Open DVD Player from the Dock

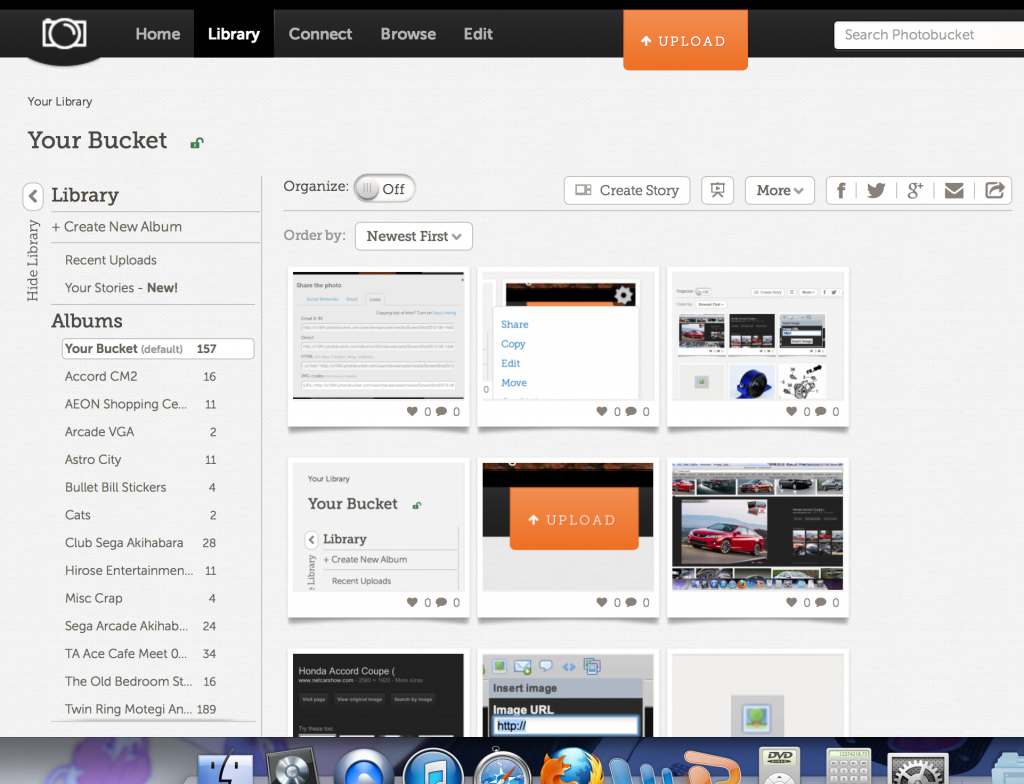780,766
